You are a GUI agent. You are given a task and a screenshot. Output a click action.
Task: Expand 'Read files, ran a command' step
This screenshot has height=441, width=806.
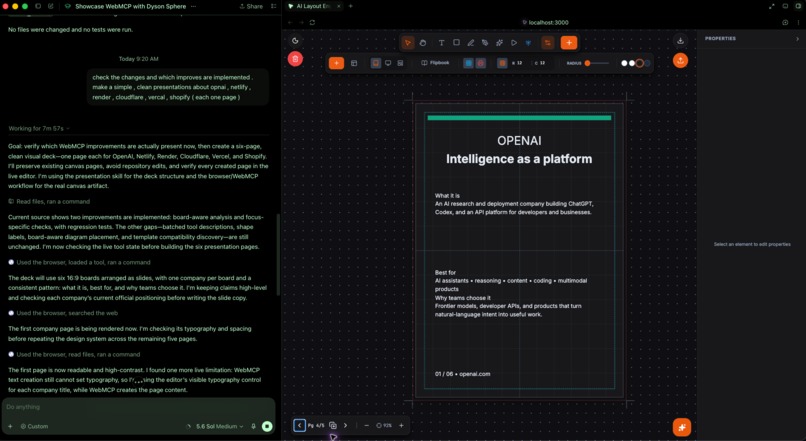coord(49,201)
